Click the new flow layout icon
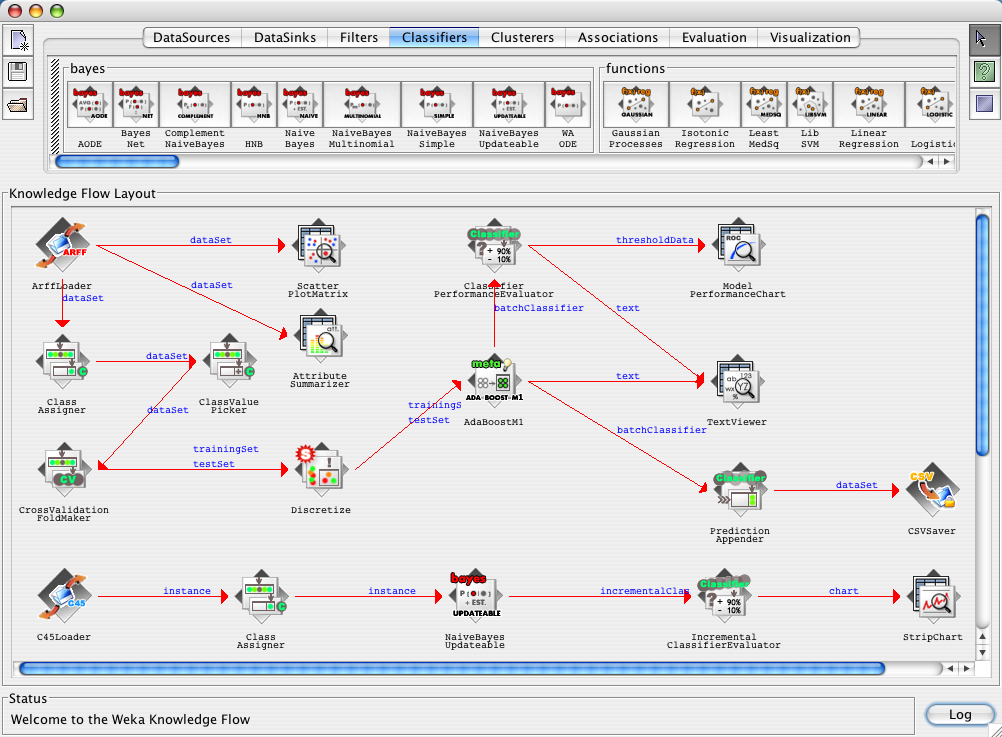This screenshot has width=1002, height=737. click(19, 41)
